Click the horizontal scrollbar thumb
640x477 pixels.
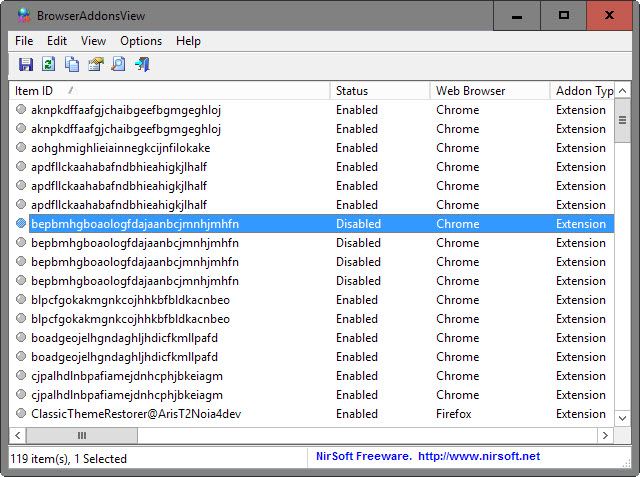[x=82, y=435]
